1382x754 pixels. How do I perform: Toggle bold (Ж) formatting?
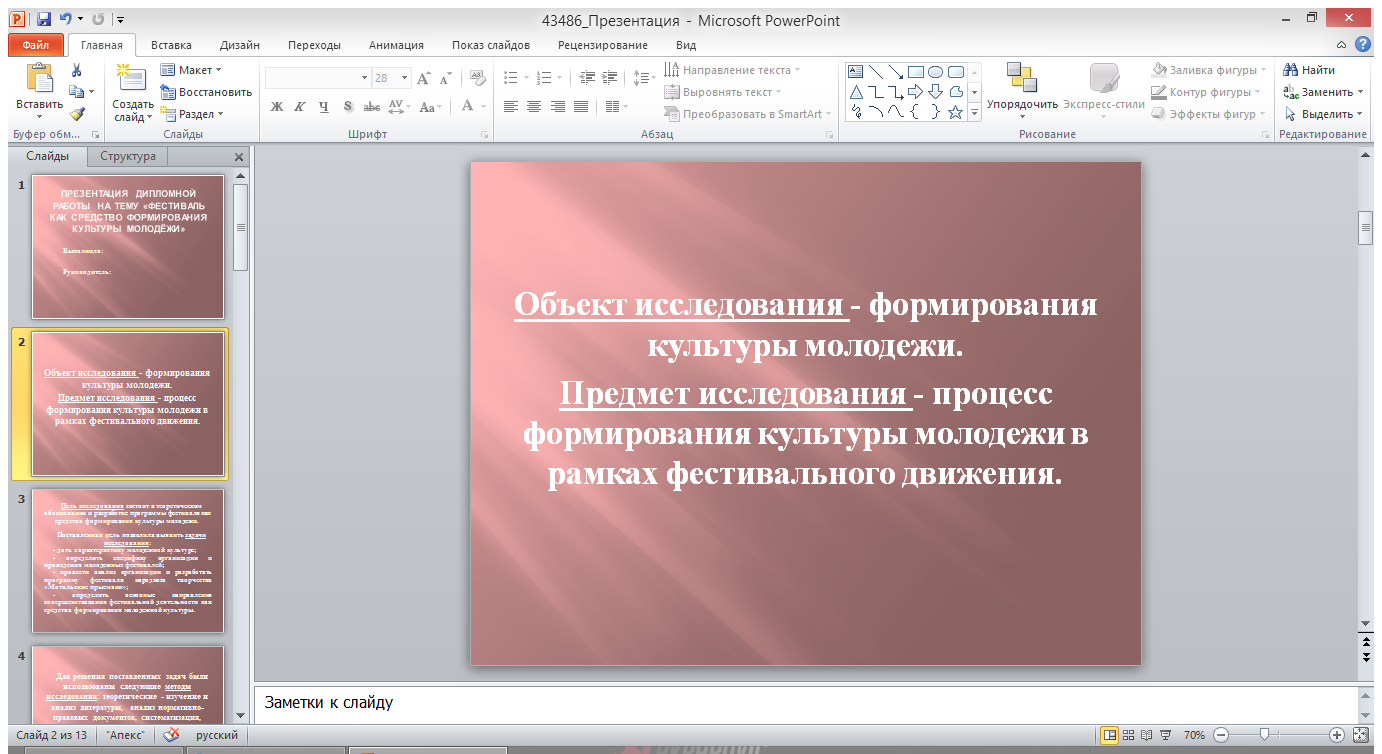tap(277, 107)
